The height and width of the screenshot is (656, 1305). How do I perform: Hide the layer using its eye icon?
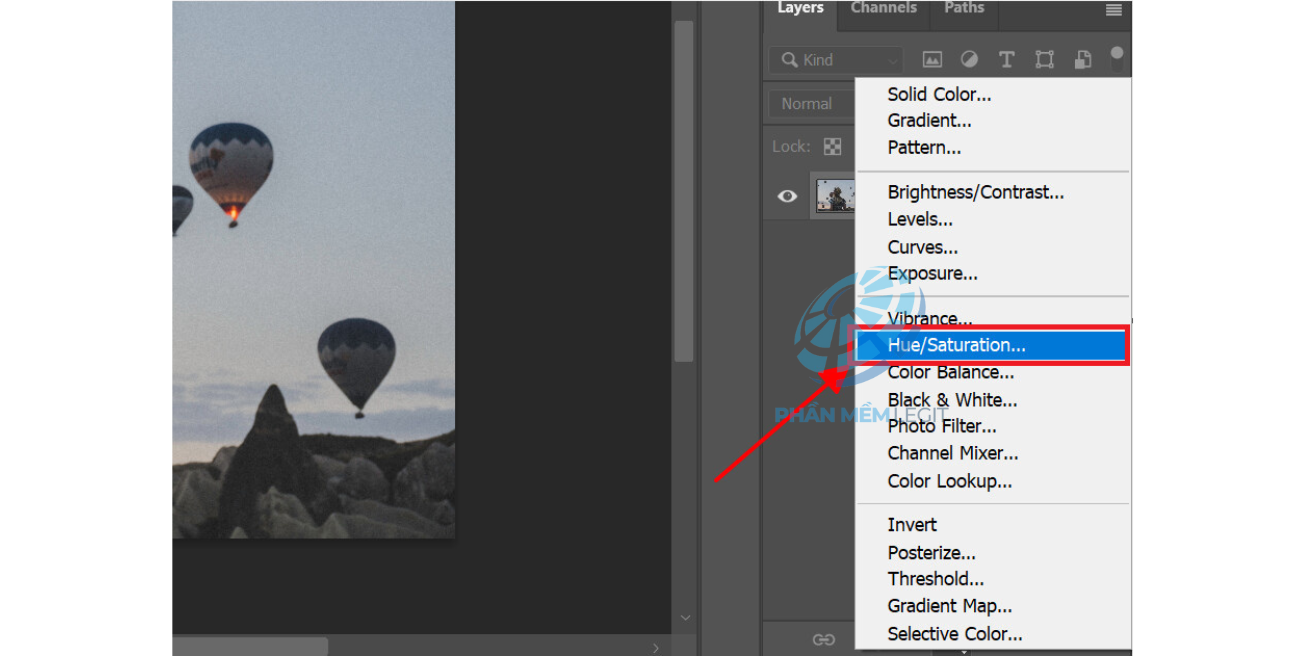tap(787, 196)
